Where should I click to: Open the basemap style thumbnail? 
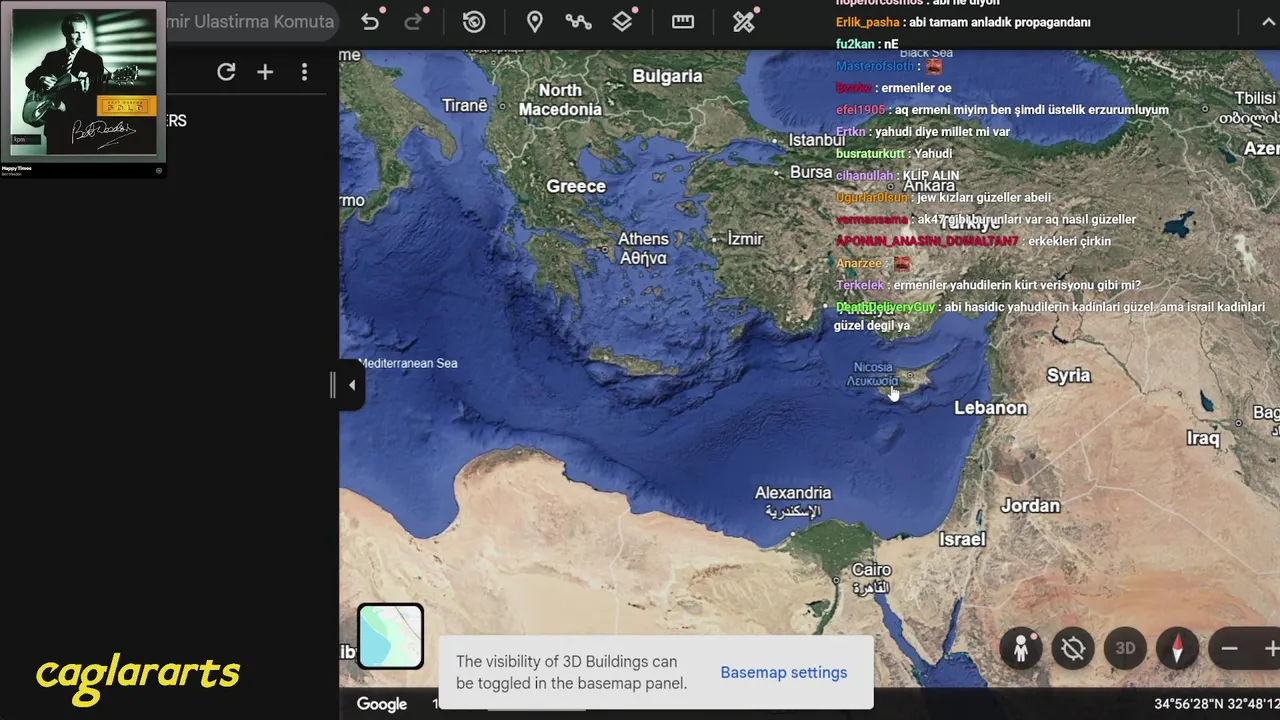[x=390, y=636]
